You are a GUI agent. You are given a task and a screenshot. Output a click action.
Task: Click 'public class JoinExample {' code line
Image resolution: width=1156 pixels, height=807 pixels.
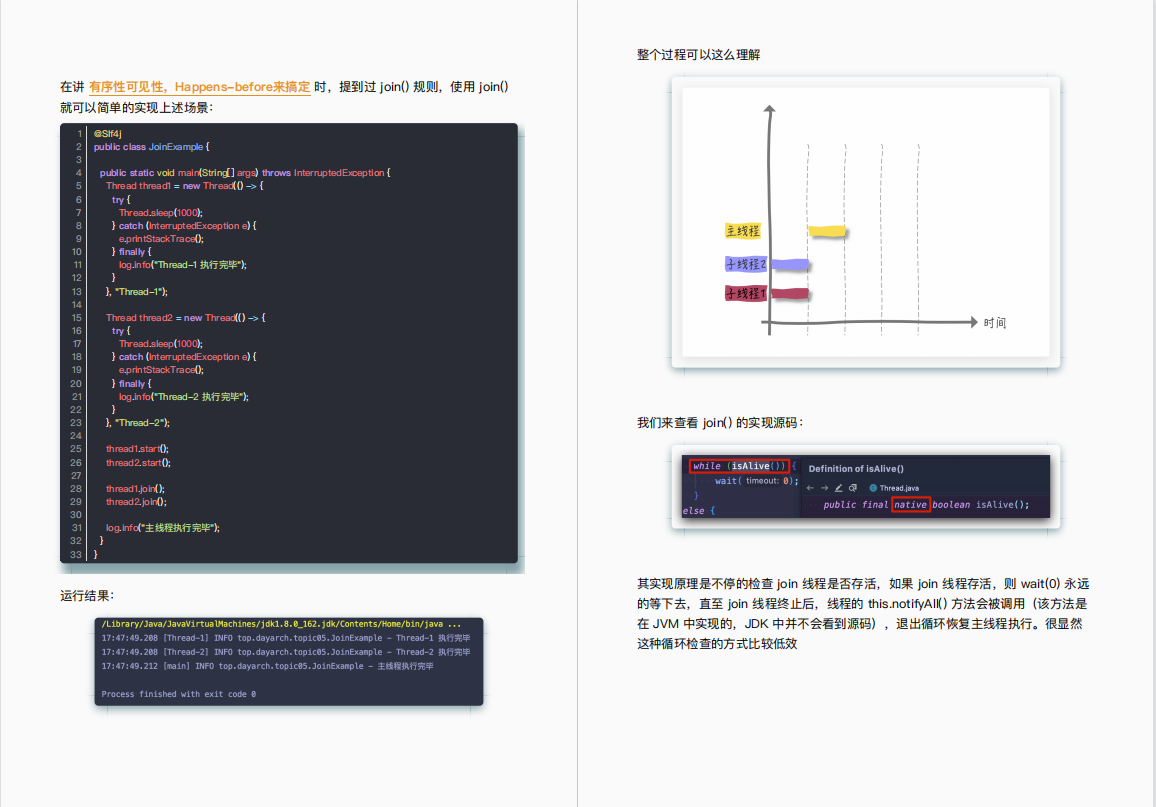151,147
